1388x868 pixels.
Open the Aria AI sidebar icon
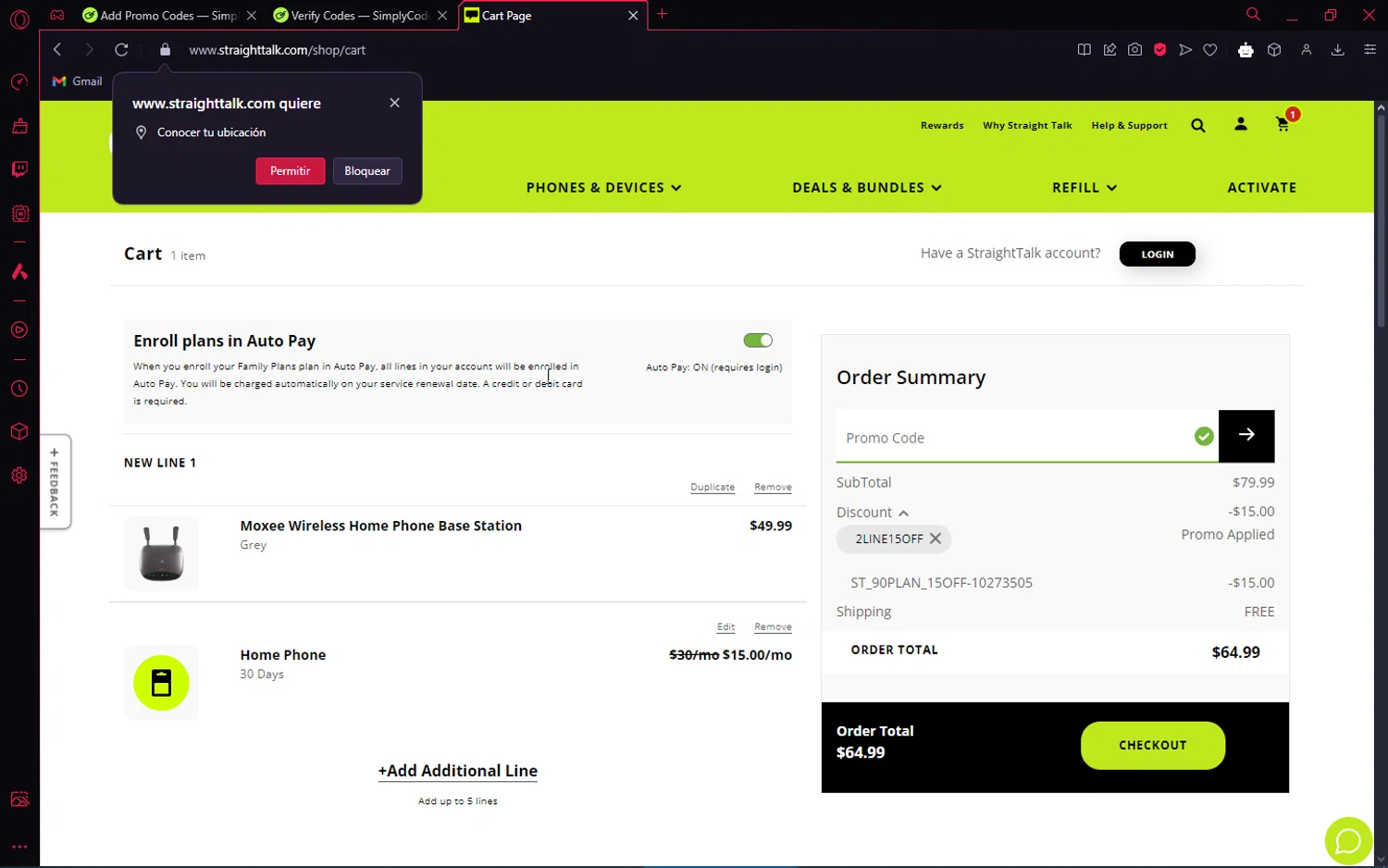[x=19, y=272]
